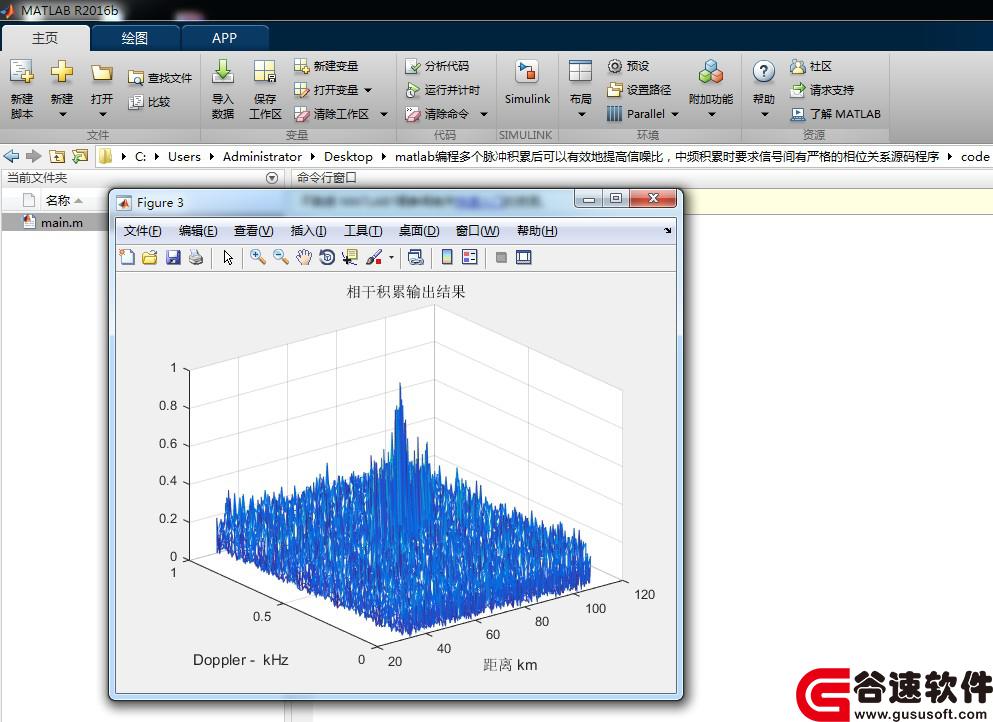The height and width of the screenshot is (722, 993).
Task: Toggle the data cursor tool
Action: [350, 257]
